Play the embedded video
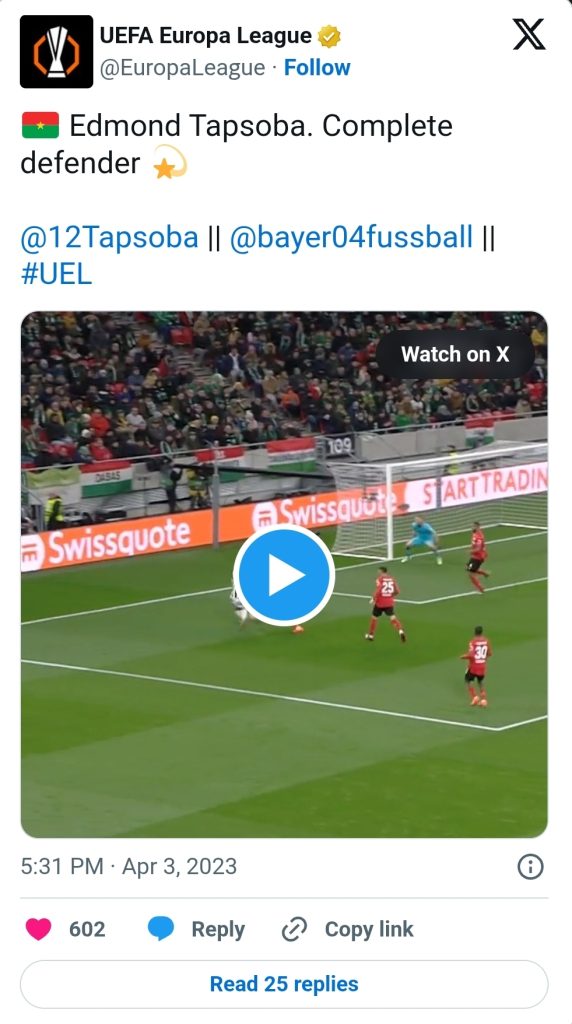The image size is (572, 1024). click(284, 575)
